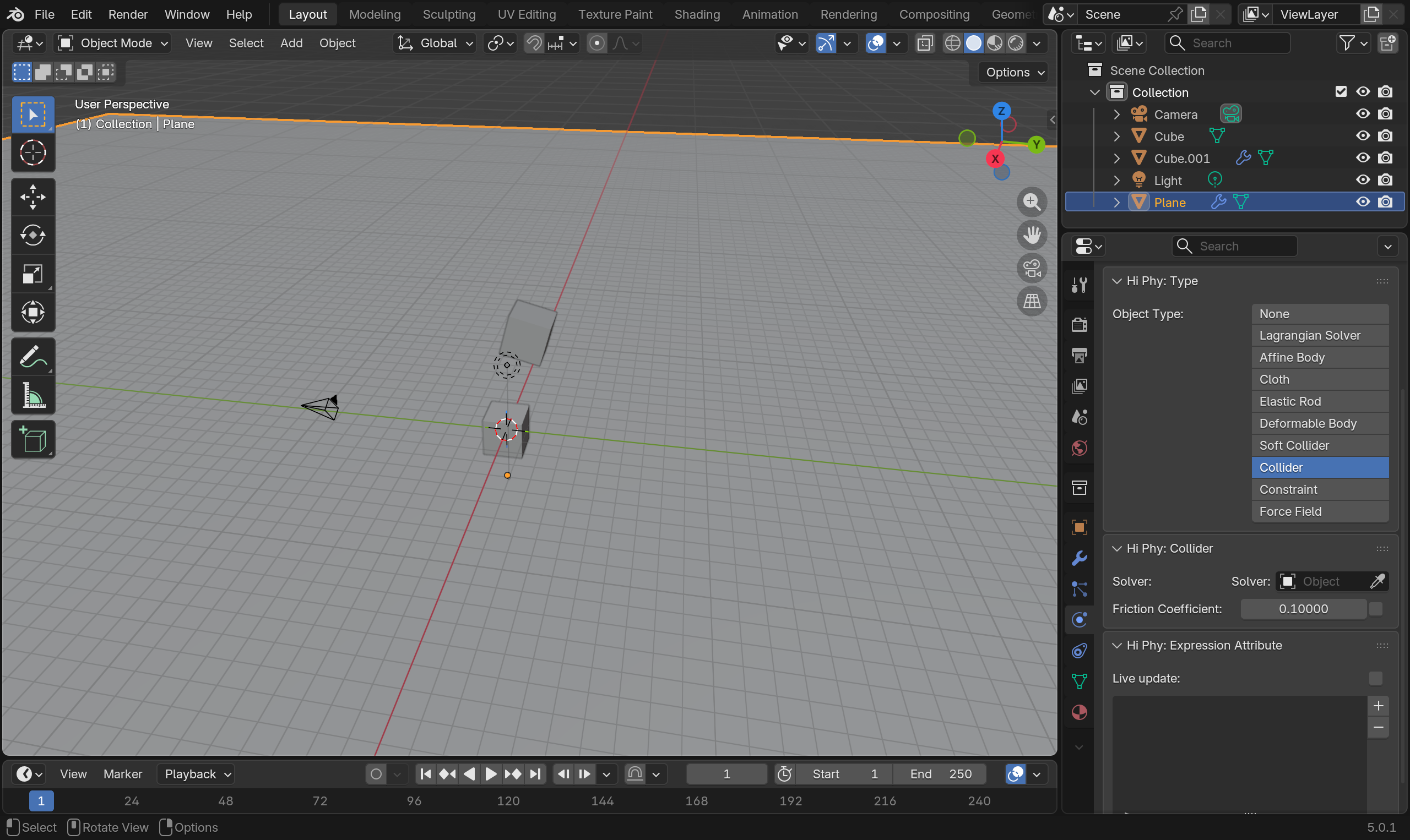Switch to the Shading workspace tab
Screen dimensions: 1410x840
point(697,14)
